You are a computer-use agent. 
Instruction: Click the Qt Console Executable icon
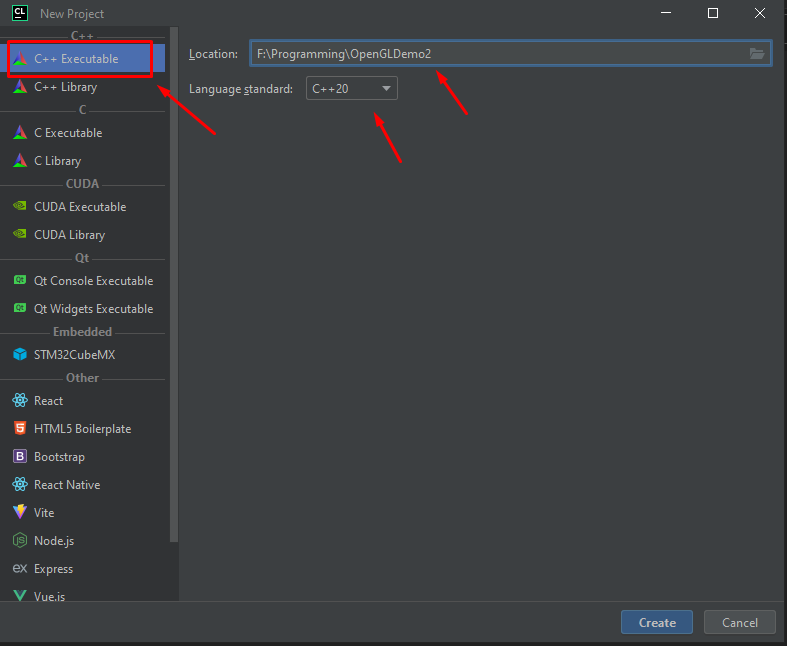[x=20, y=280]
